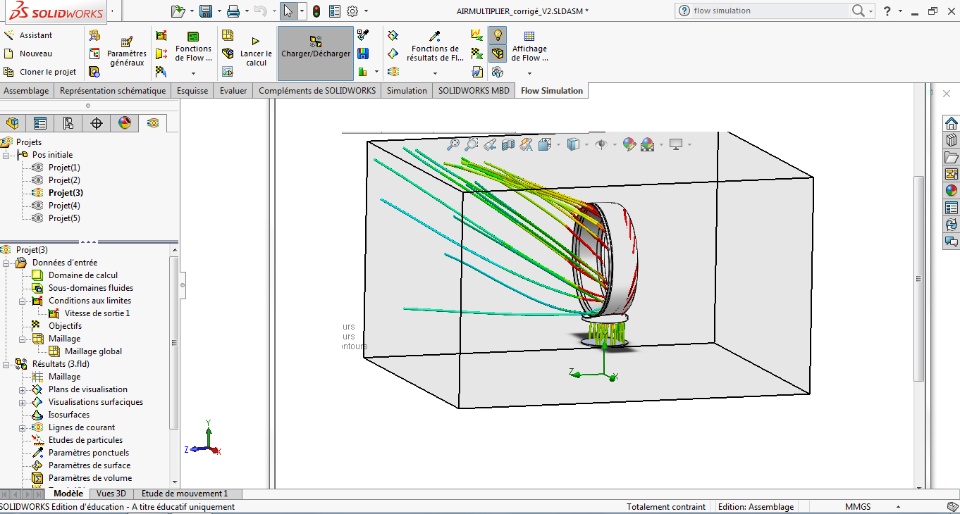960x514 pixels.
Task: Switch to the Assemblage tab
Action: click(26, 91)
